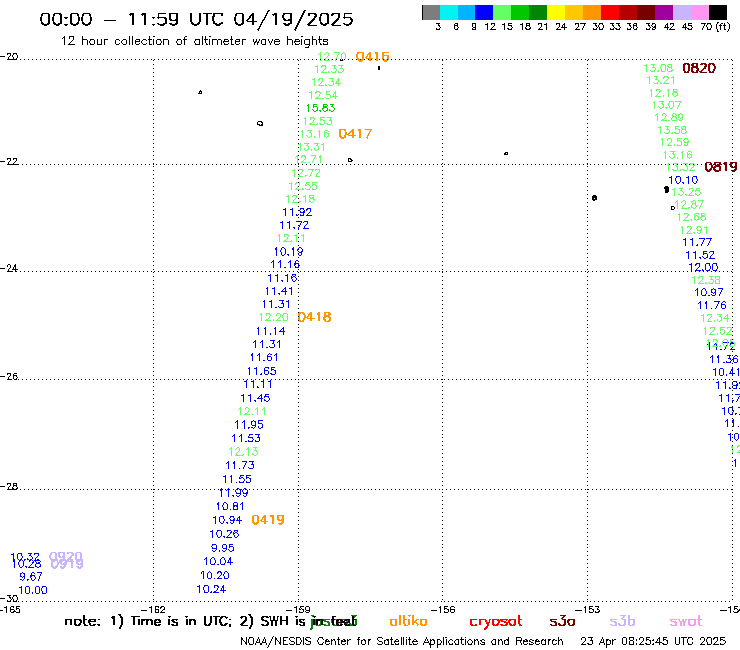Click the -153 longitude axis label

588,609
